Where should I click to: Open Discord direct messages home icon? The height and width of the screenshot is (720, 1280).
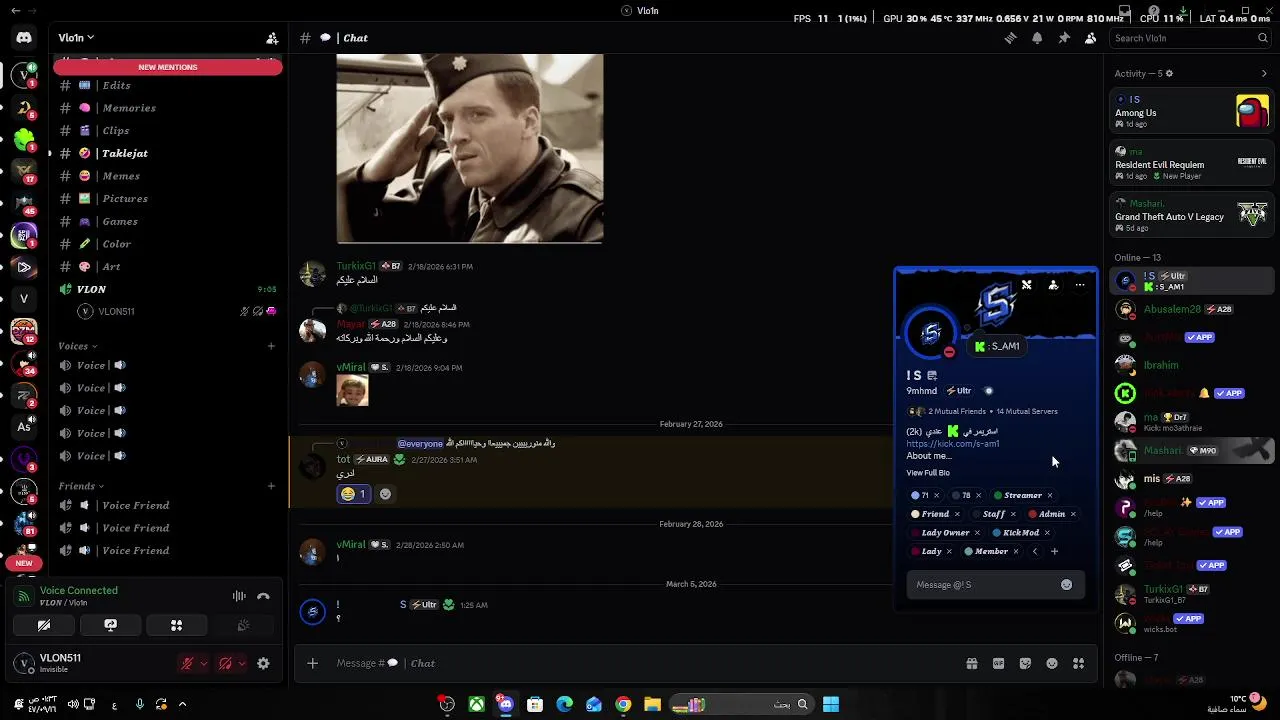tap(24, 38)
